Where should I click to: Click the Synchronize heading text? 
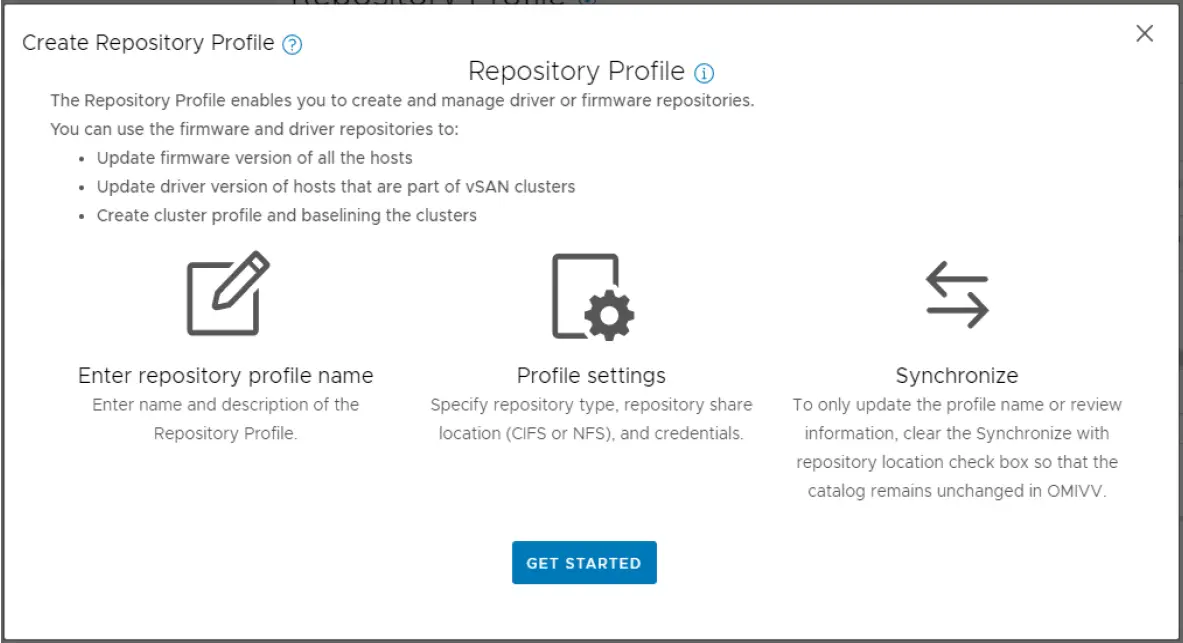click(956, 376)
